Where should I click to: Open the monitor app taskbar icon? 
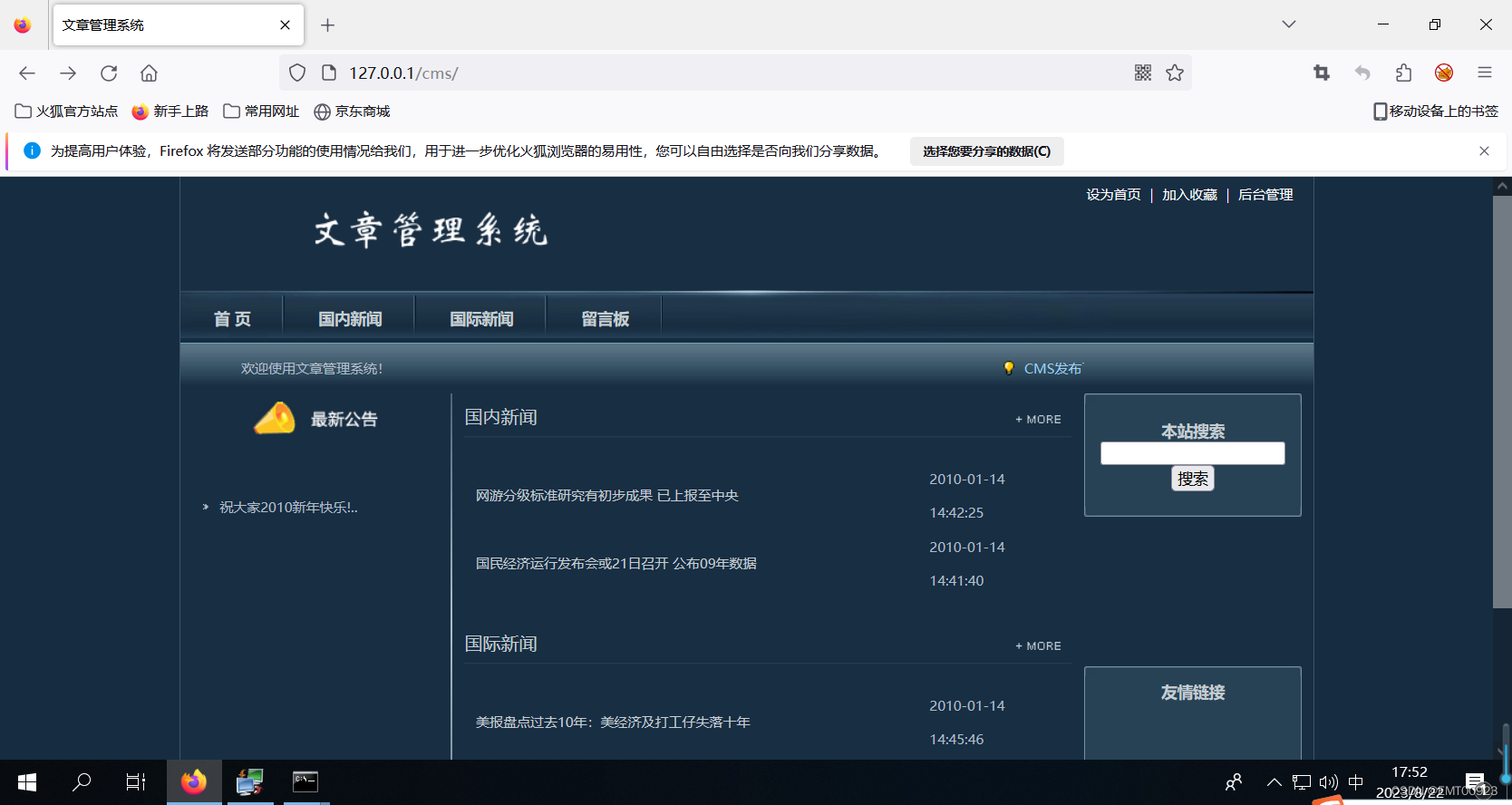point(249,782)
